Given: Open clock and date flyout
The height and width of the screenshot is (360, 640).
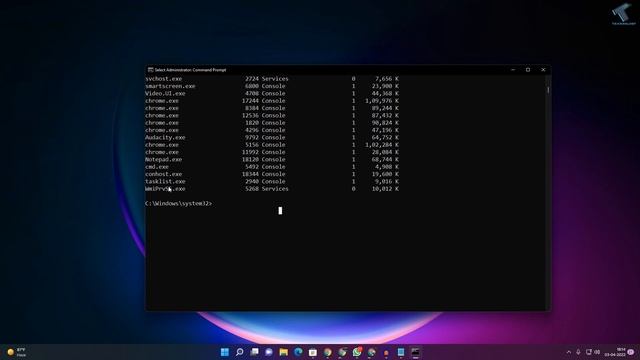Looking at the screenshot, I should pyautogui.click(x=616, y=352).
